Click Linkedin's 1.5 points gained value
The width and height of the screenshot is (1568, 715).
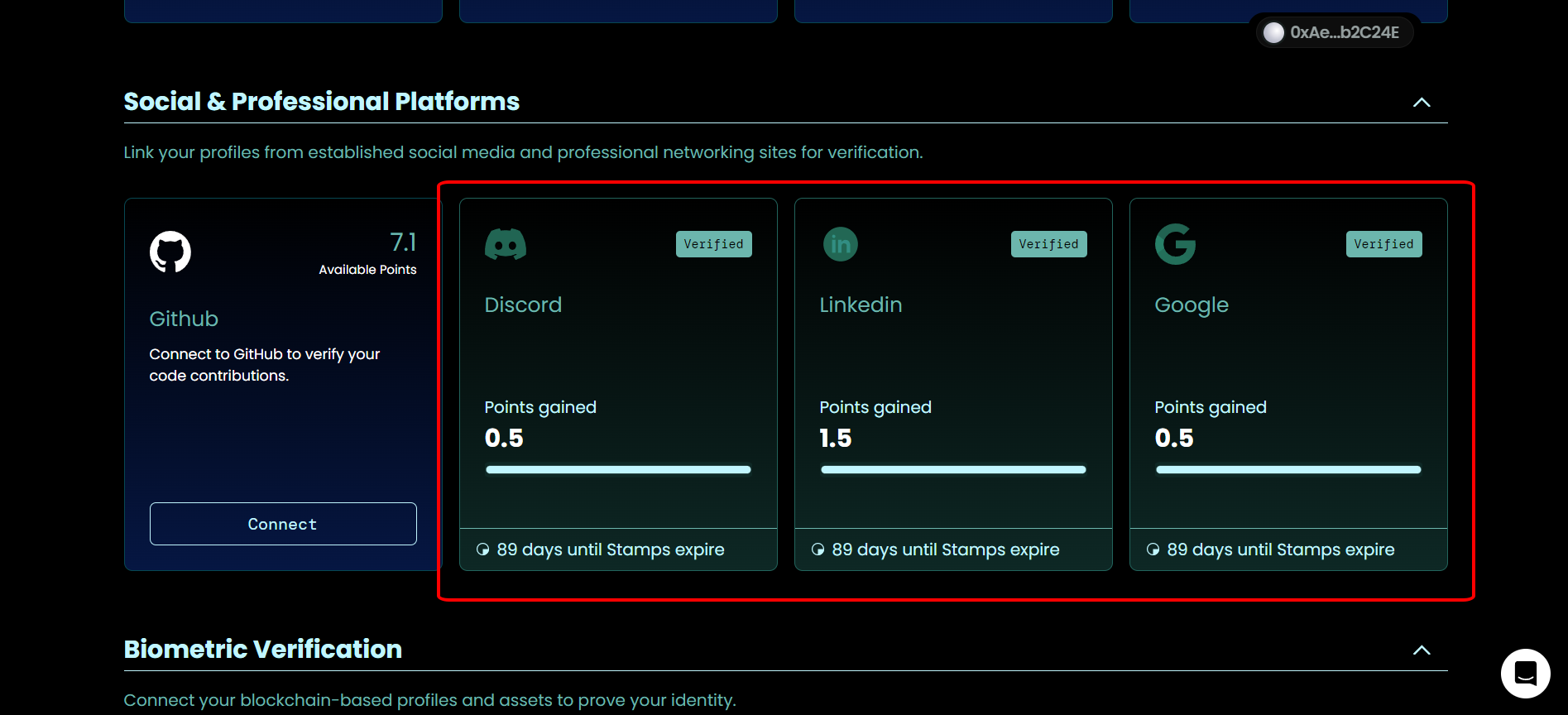[836, 438]
